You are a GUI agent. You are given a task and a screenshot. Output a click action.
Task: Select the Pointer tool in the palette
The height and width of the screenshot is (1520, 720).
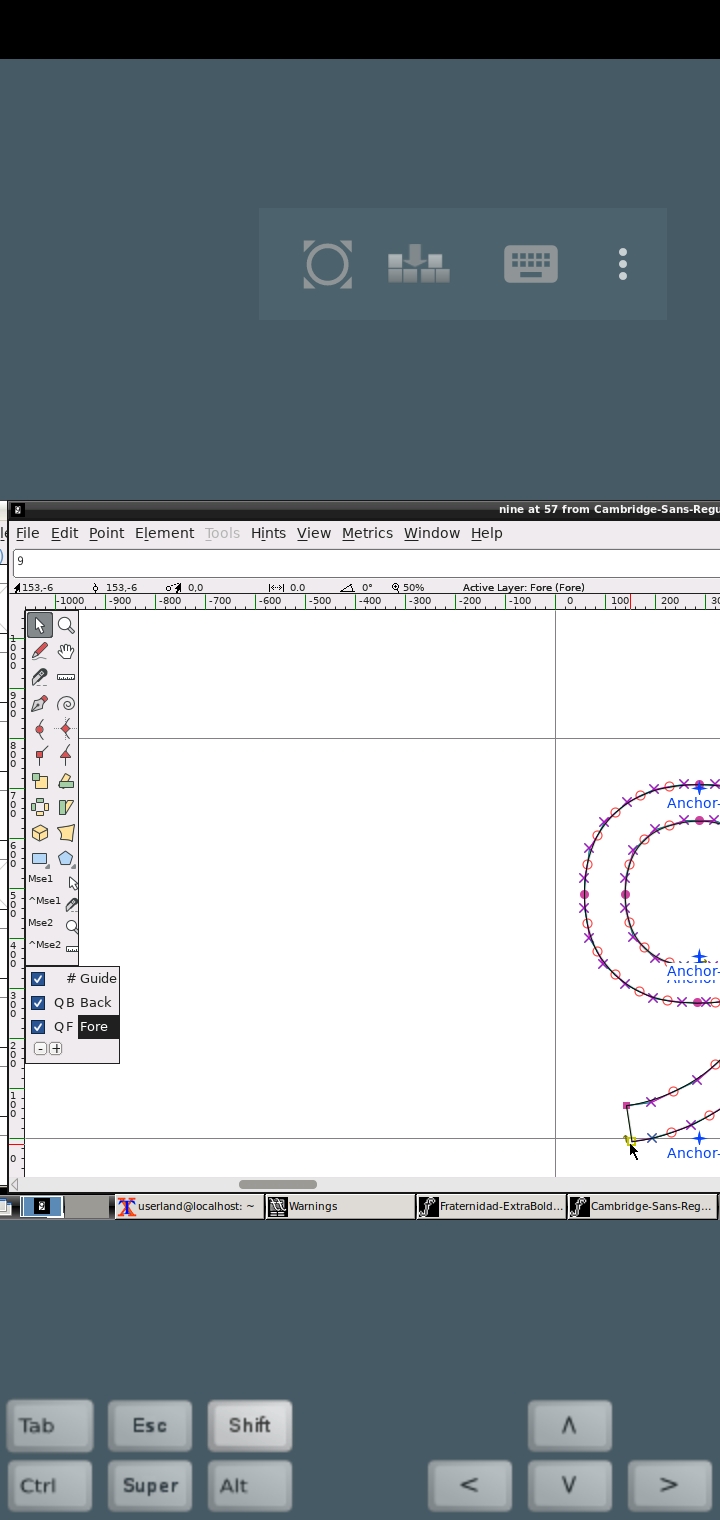click(40, 625)
